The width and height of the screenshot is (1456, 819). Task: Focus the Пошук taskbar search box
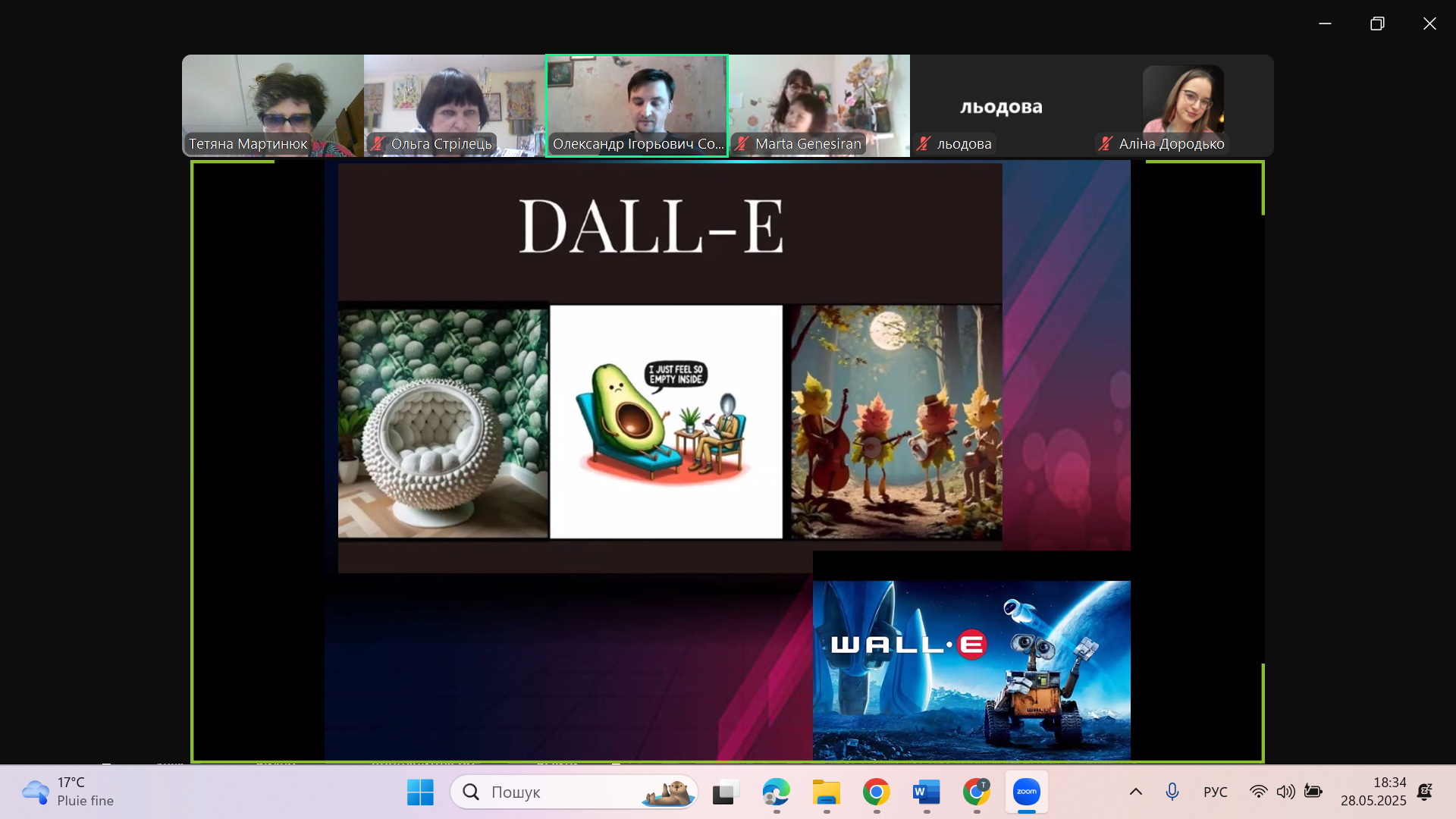pyautogui.click(x=574, y=792)
